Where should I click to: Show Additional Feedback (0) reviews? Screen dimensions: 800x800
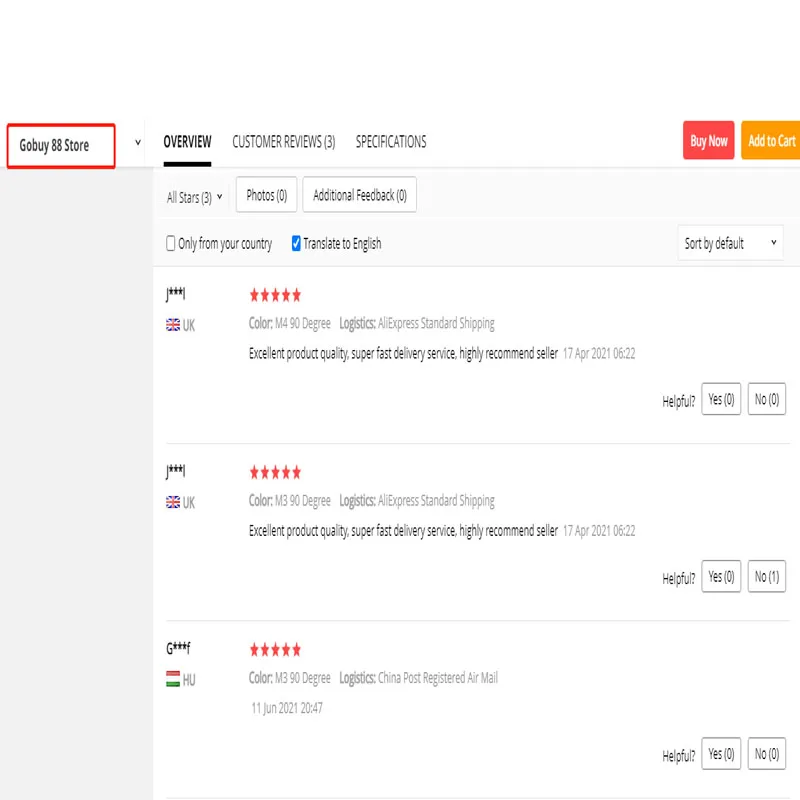coord(359,194)
